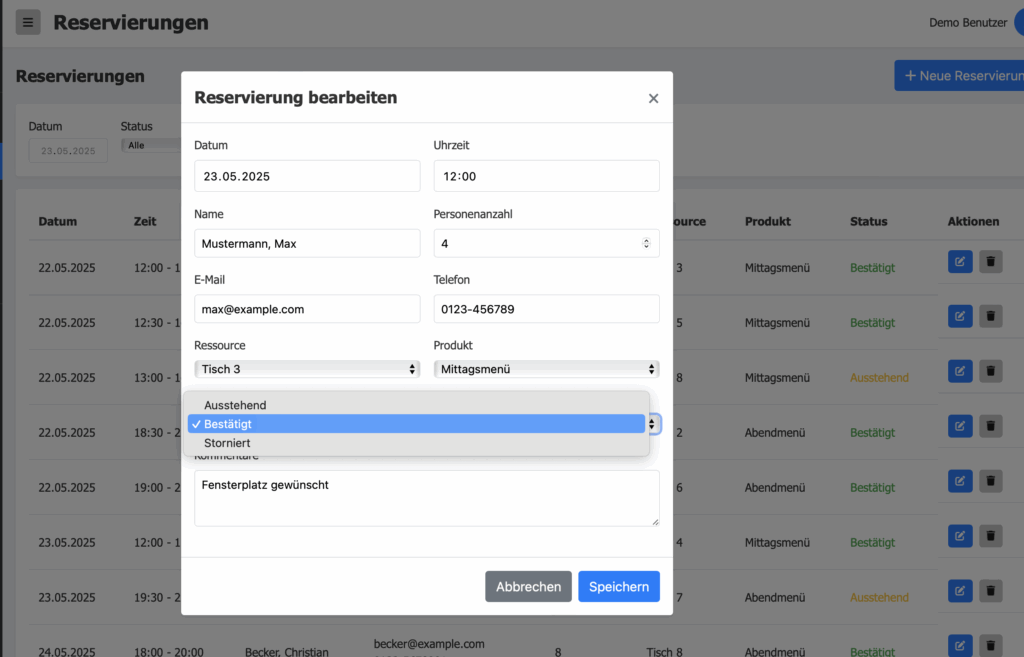Pick Storniert from the status list

[x=416, y=443]
